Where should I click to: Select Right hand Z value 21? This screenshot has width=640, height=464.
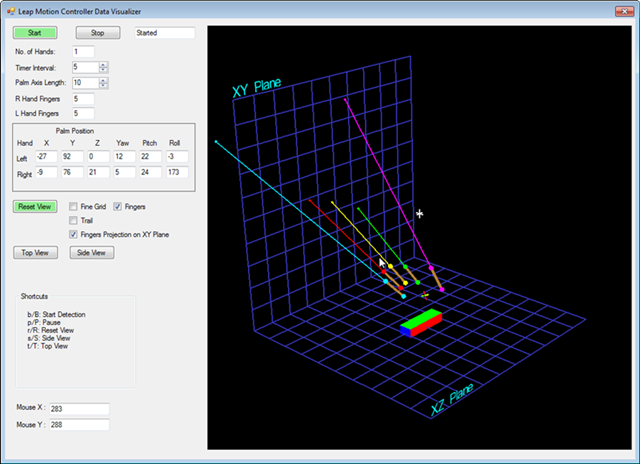(98, 172)
